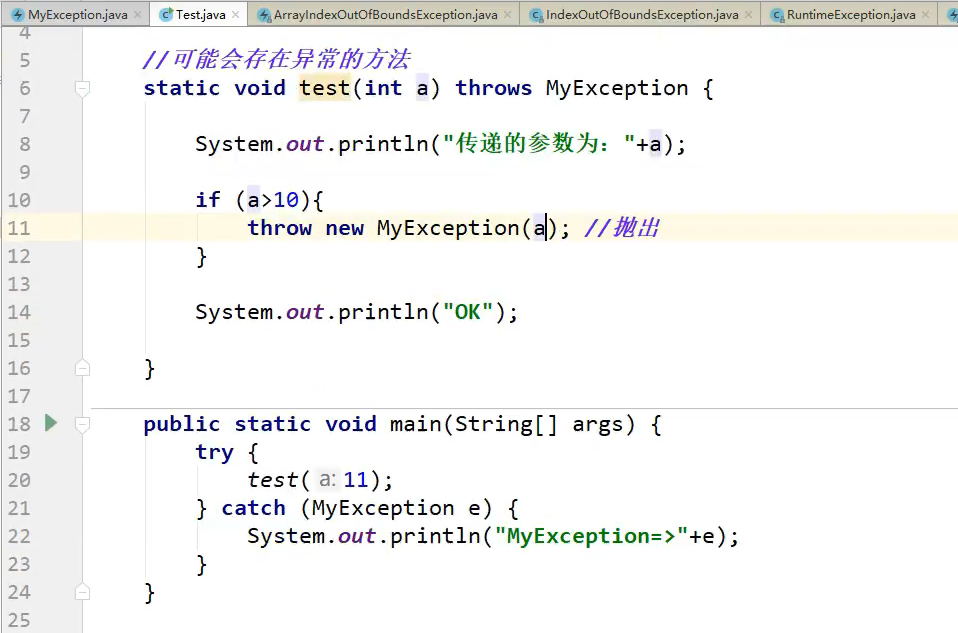Click the IndexOutOfBoundsException.java class icon
The image size is (958, 633).
[x=536, y=15]
